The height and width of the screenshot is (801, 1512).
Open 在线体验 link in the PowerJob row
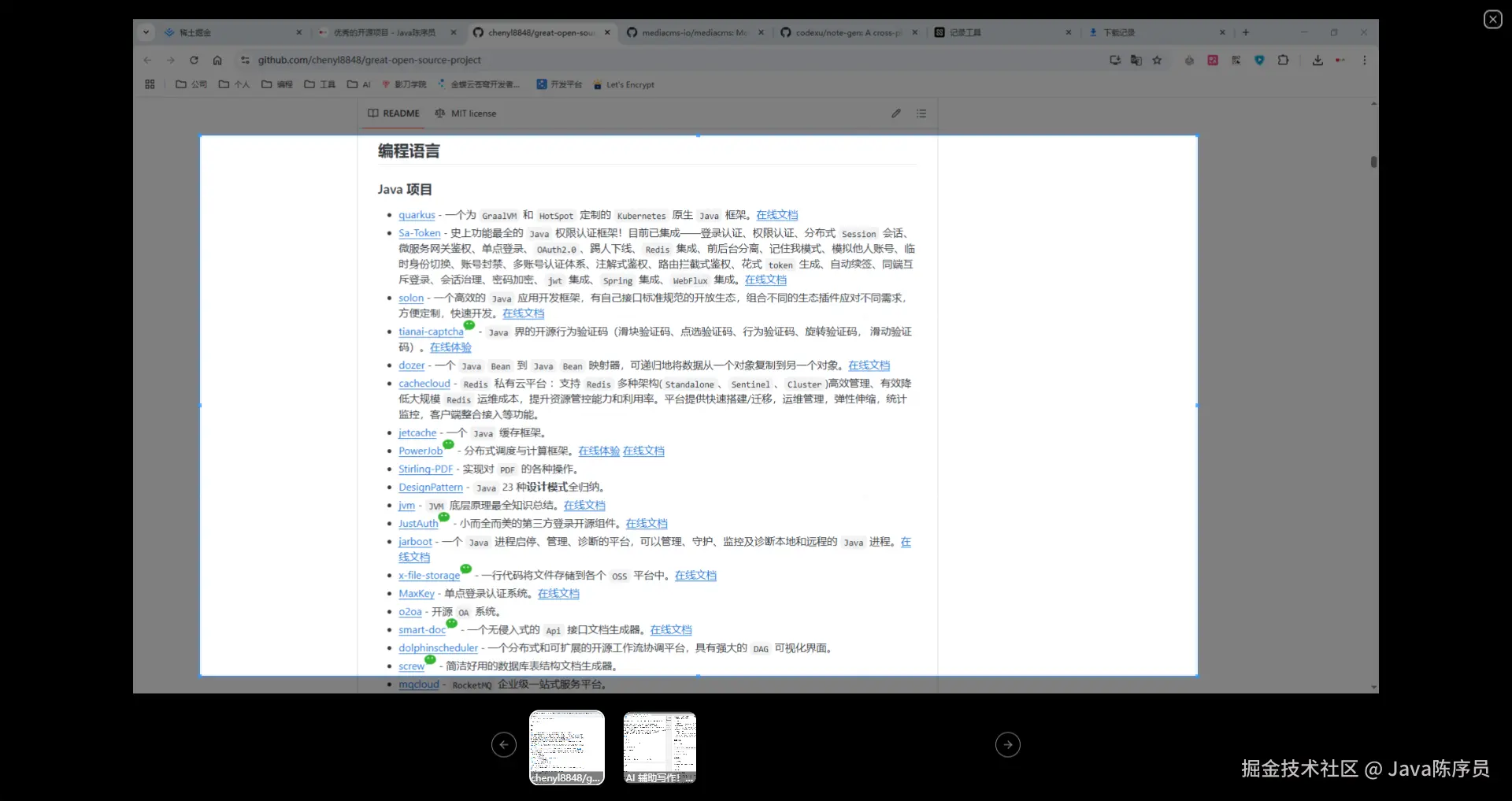click(x=599, y=451)
